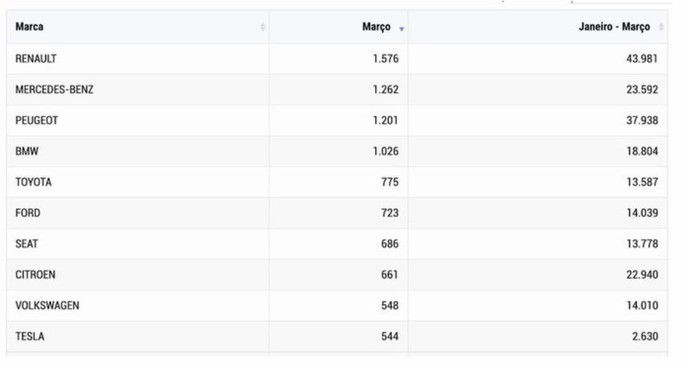The image size is (685, 366).
Task: Click the sort arrows beside Janeiro - Março
Action: coord(661,27)
